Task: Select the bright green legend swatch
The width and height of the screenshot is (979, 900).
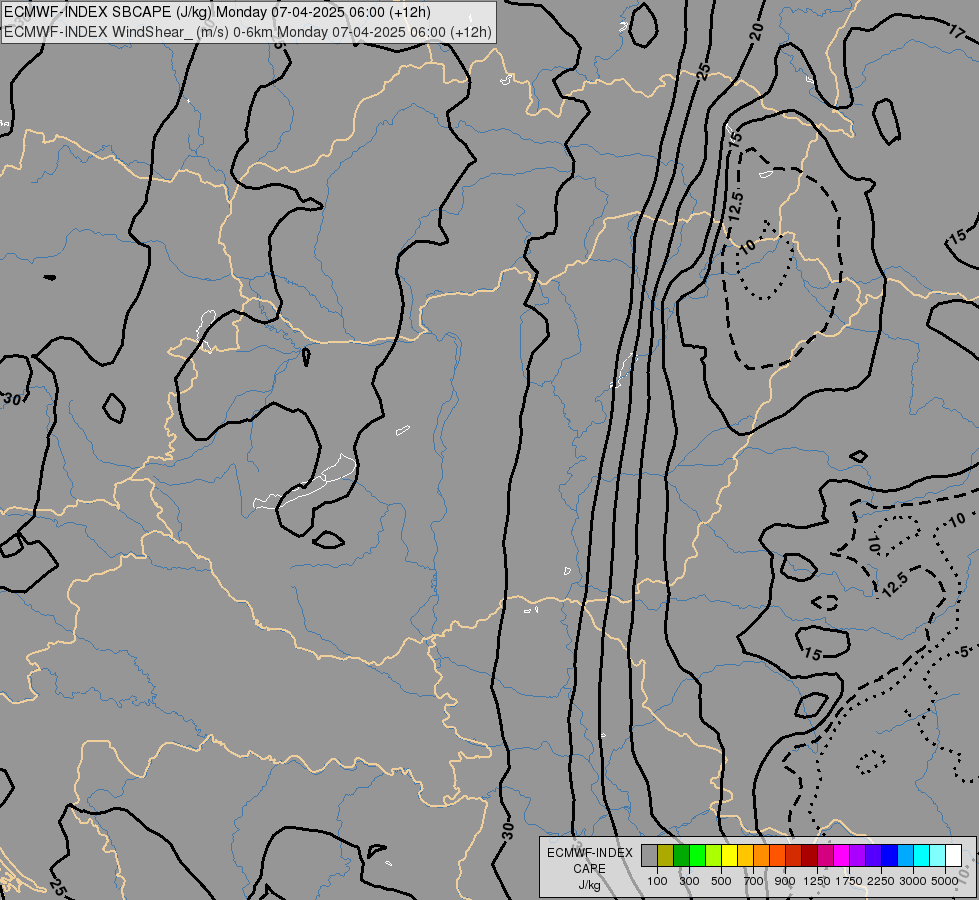Action: tap(697, 856)
